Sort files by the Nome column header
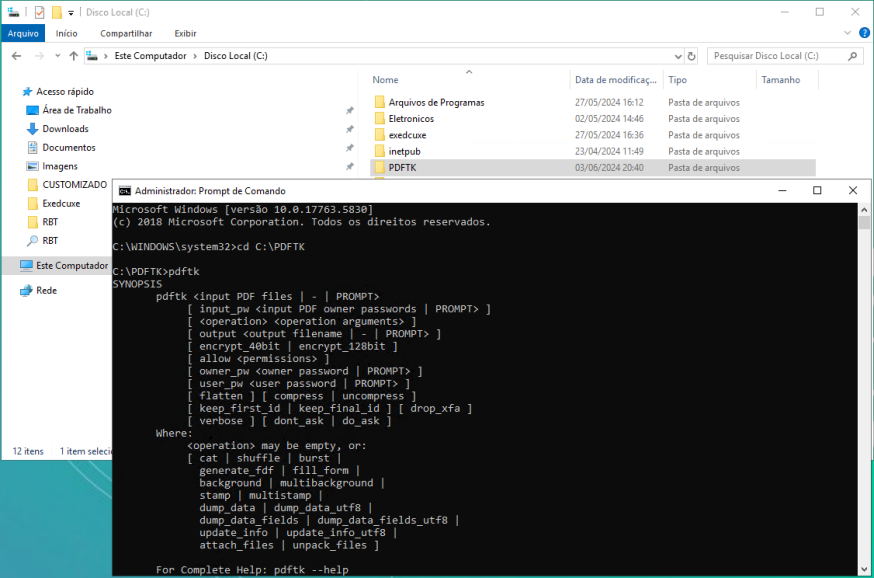874x578 pixels. coord(386,80)
